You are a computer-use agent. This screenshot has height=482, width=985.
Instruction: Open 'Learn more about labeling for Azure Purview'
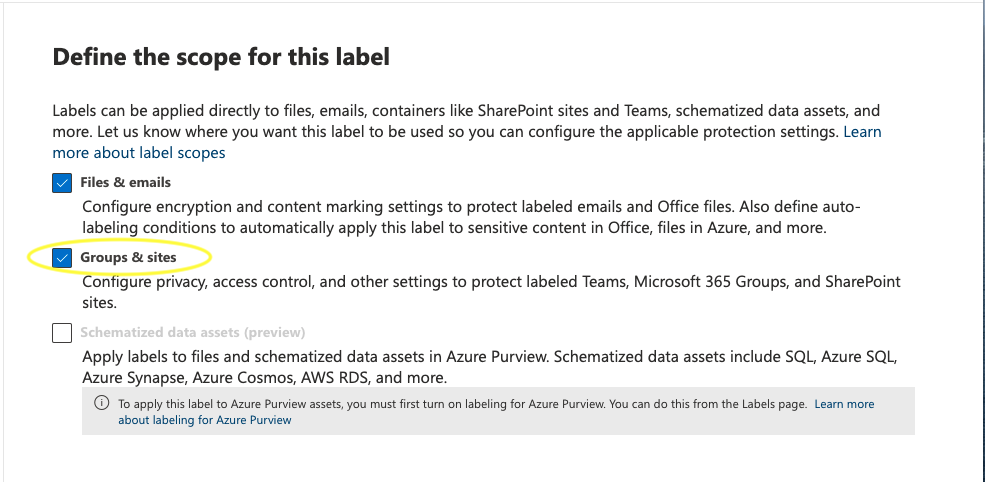(x=844, y=404)
